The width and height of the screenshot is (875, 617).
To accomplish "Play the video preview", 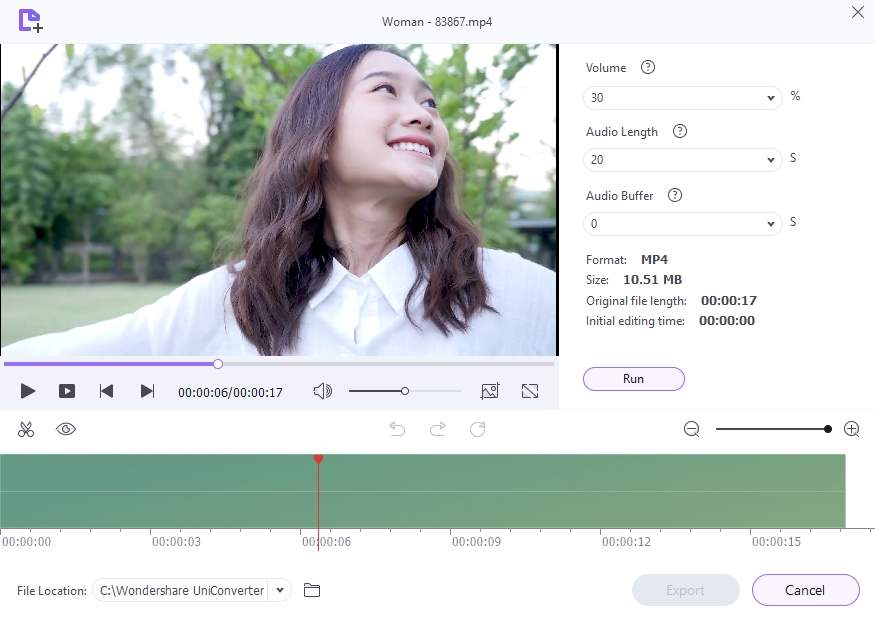I will [27, 391].
